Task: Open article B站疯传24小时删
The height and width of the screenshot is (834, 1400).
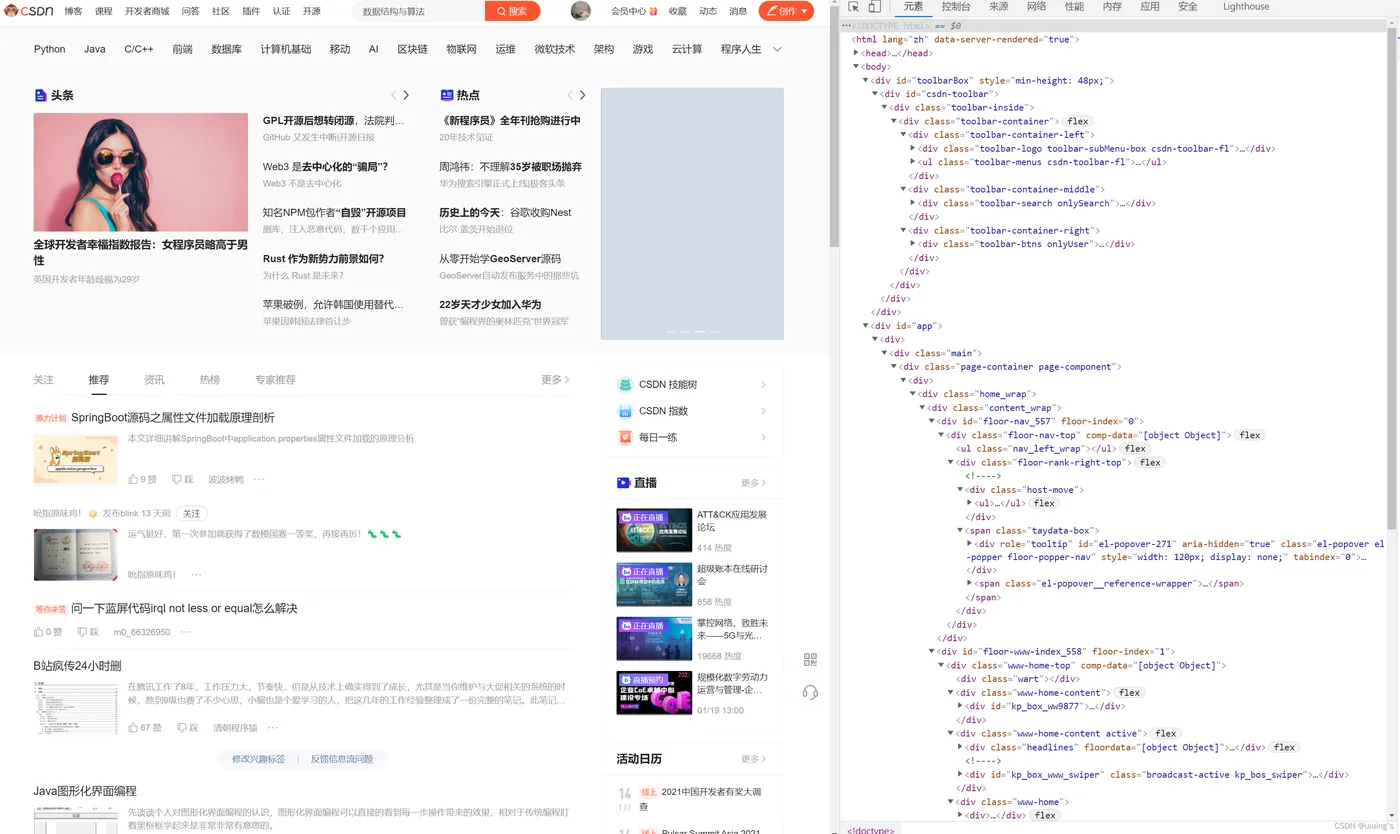Action: 77,666
